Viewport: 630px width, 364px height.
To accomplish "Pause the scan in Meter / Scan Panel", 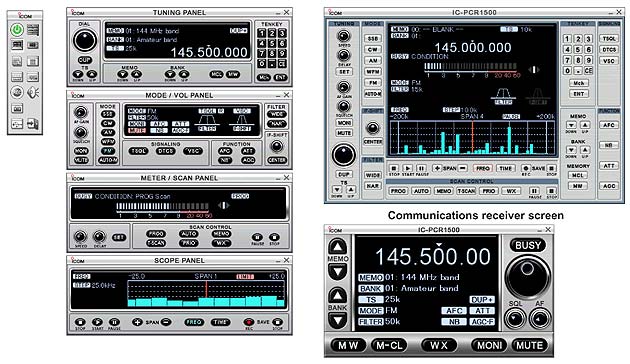I will pos(257,237).
